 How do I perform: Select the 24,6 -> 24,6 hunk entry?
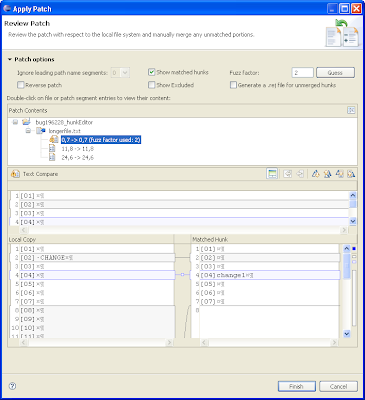77,157
